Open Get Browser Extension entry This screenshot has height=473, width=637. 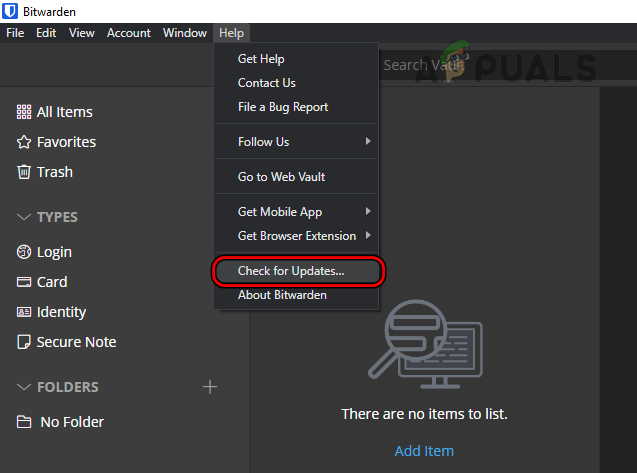click(x=296, y=236)
